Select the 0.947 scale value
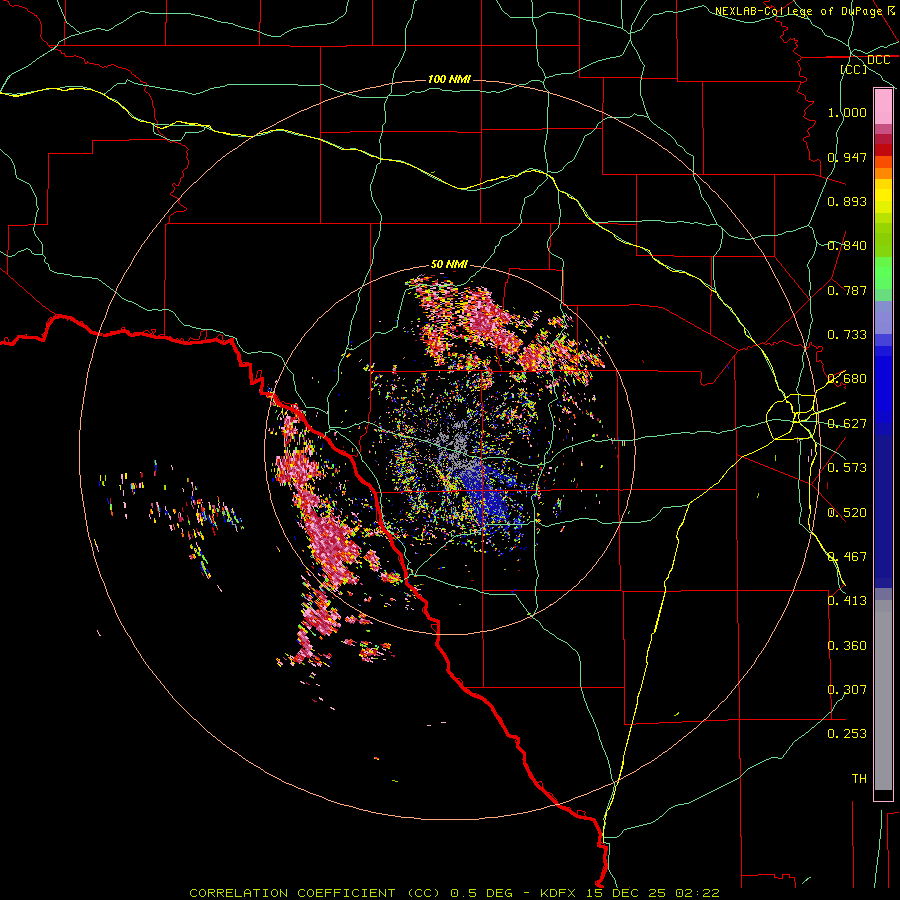The width and height of the screenshot is (900, 900). point(847,157)
